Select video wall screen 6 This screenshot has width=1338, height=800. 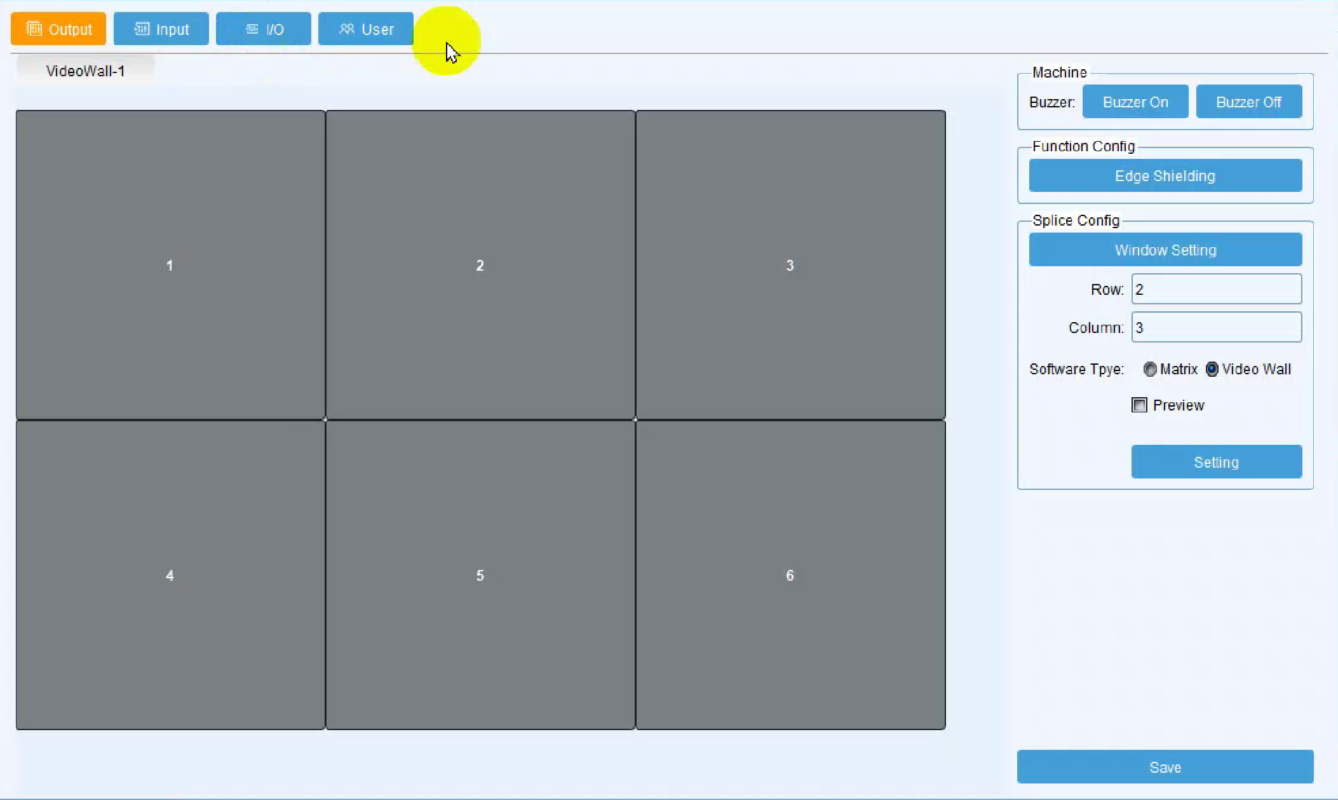pyautogui.click(x=790, y=575)
